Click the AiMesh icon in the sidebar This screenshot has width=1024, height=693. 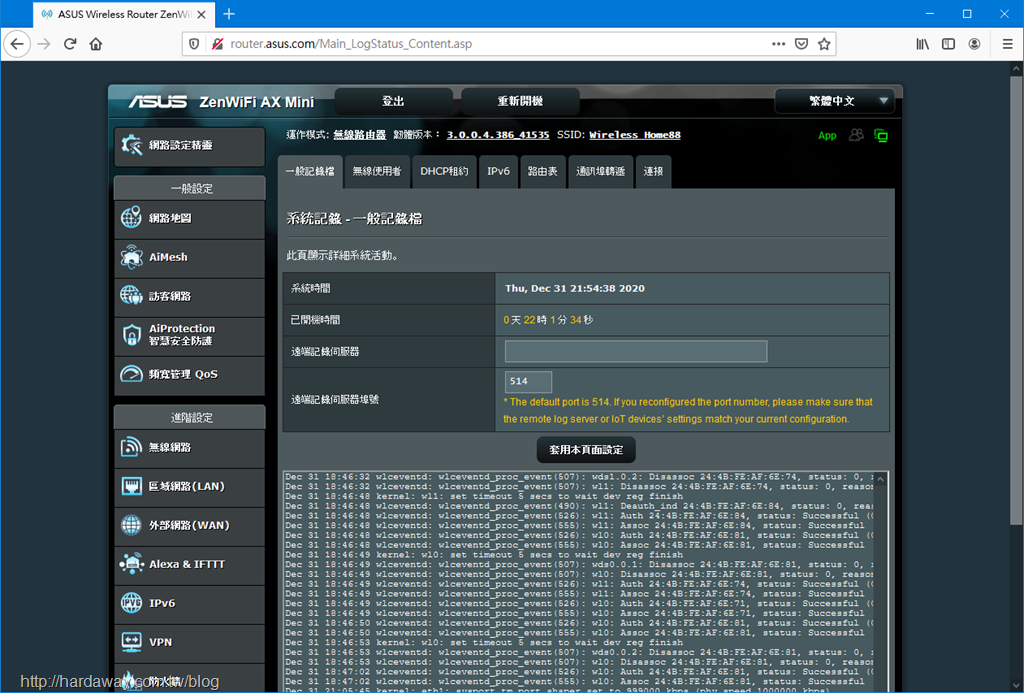click(131, 257)
